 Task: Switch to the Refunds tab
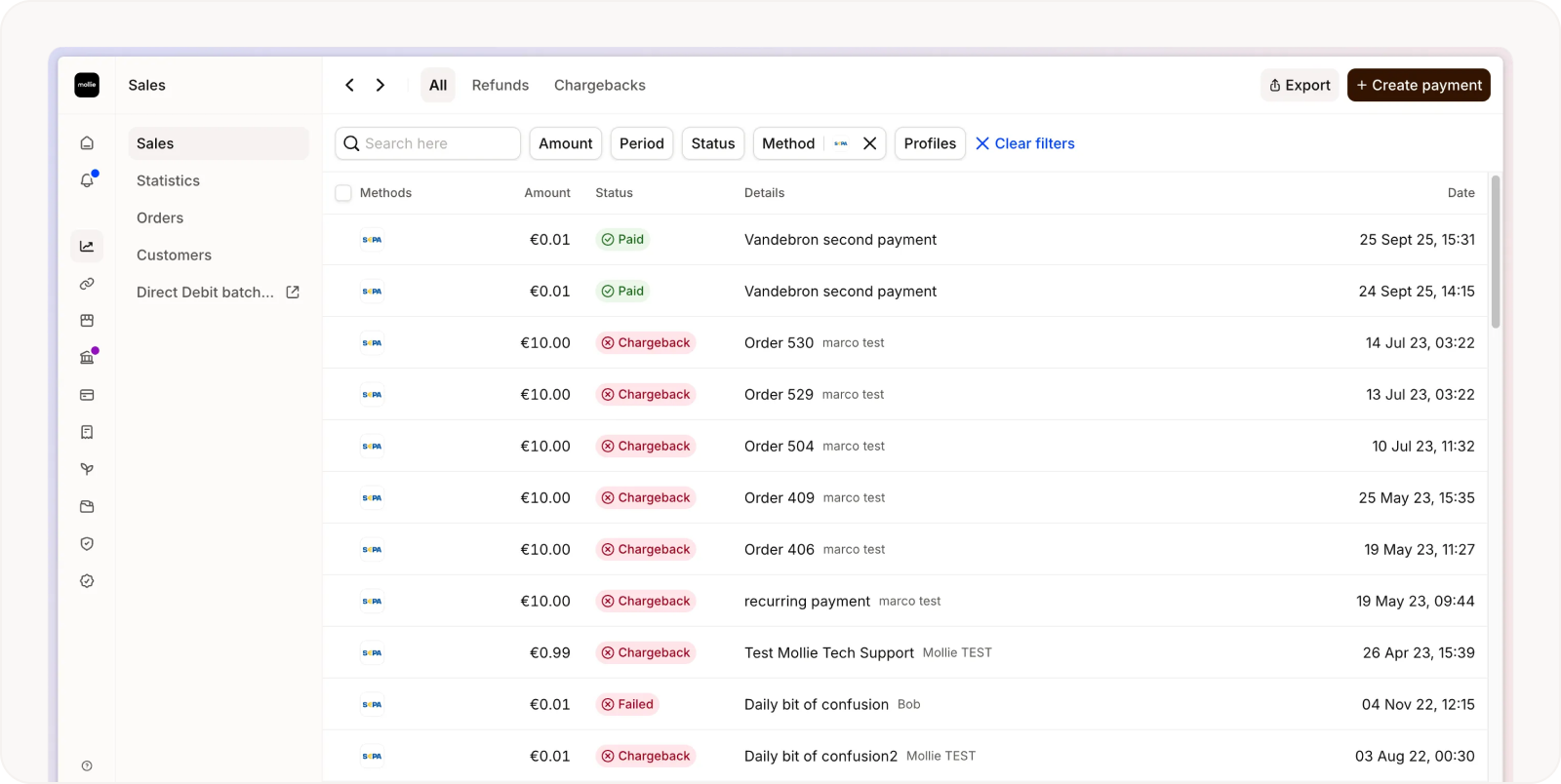tap(500, 85)
